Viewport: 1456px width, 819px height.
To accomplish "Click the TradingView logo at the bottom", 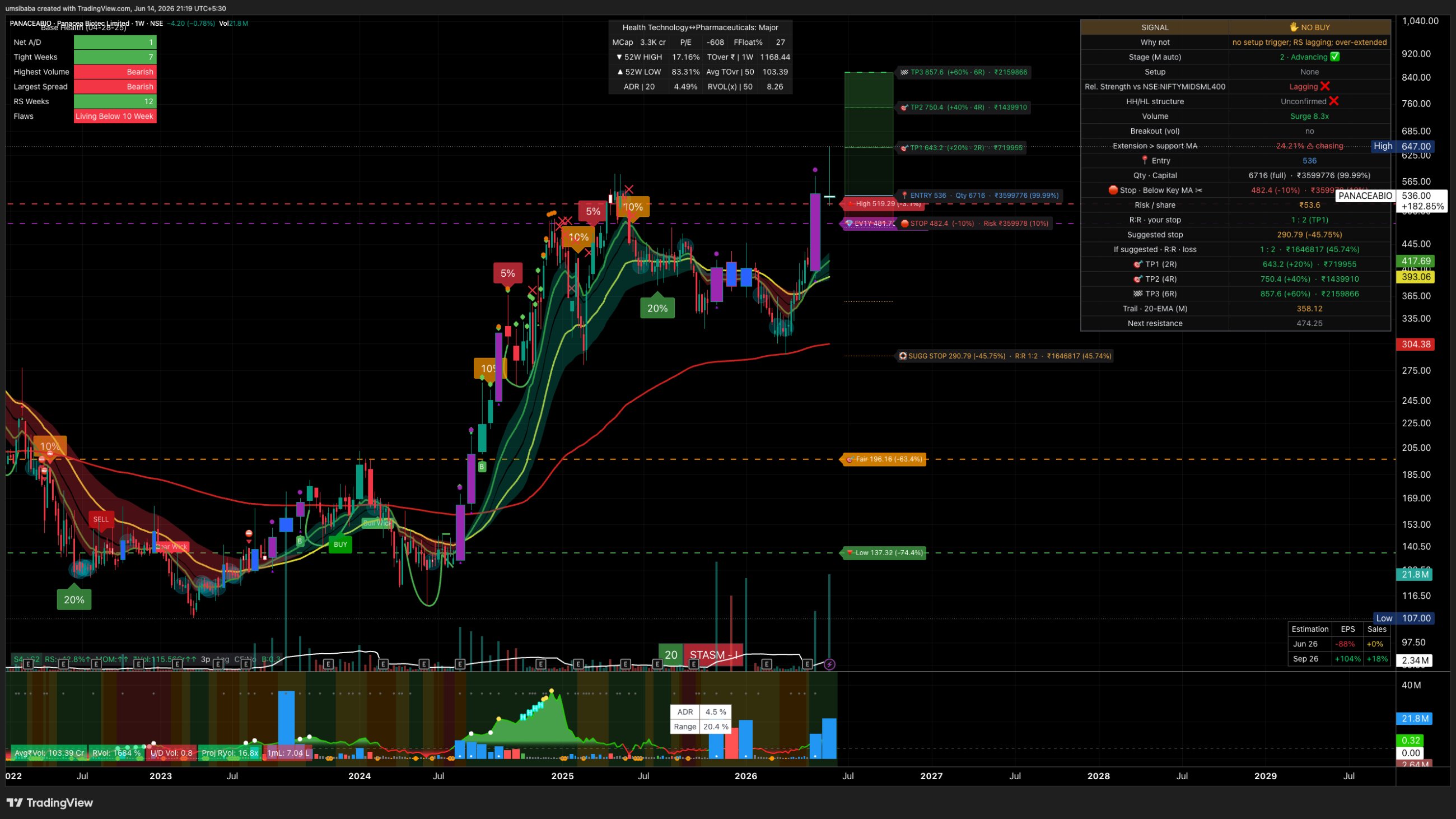I will pos(50,803).
